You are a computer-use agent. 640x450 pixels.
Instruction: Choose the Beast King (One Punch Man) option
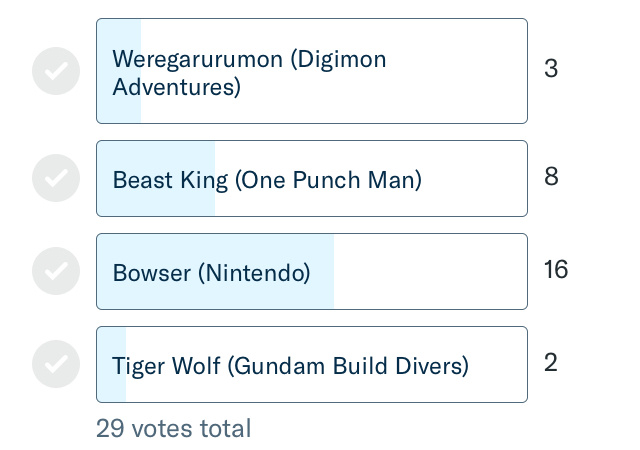click(x=311, y=179)
